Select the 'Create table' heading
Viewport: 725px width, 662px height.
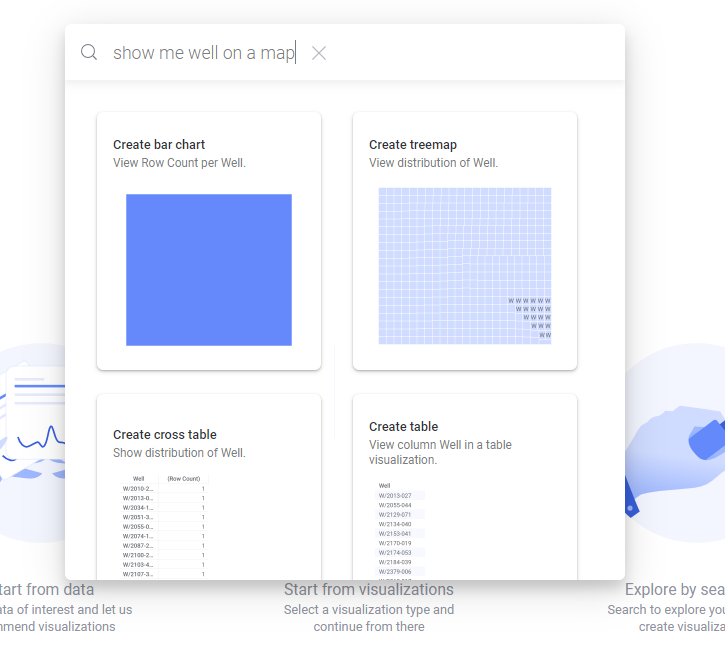tap(404, 427)
